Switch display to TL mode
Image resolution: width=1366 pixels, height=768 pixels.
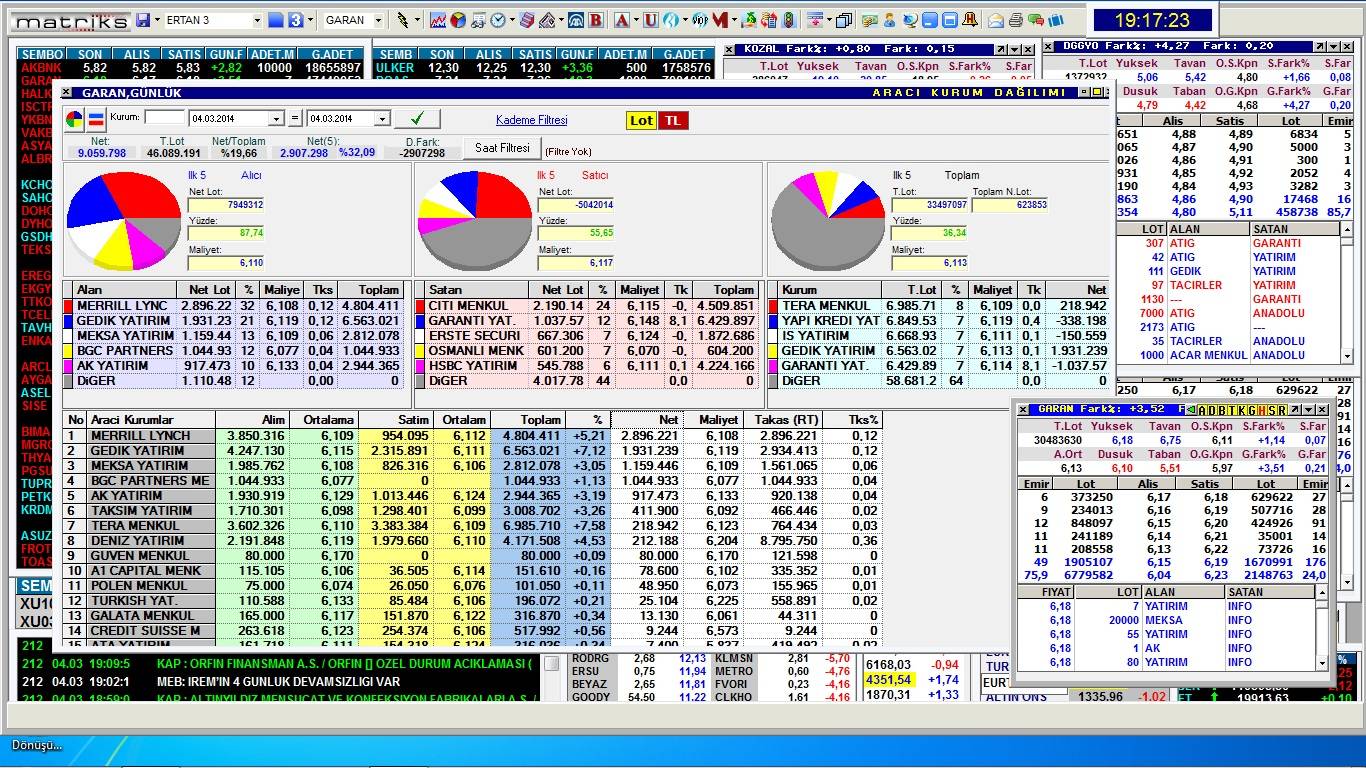tap(673, 120)
